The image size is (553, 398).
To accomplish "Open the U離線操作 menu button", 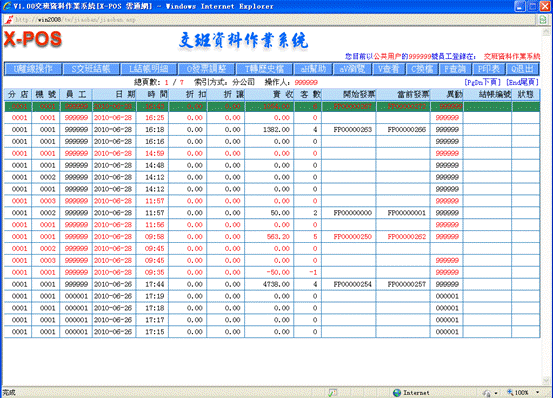I will pos(33,69).
